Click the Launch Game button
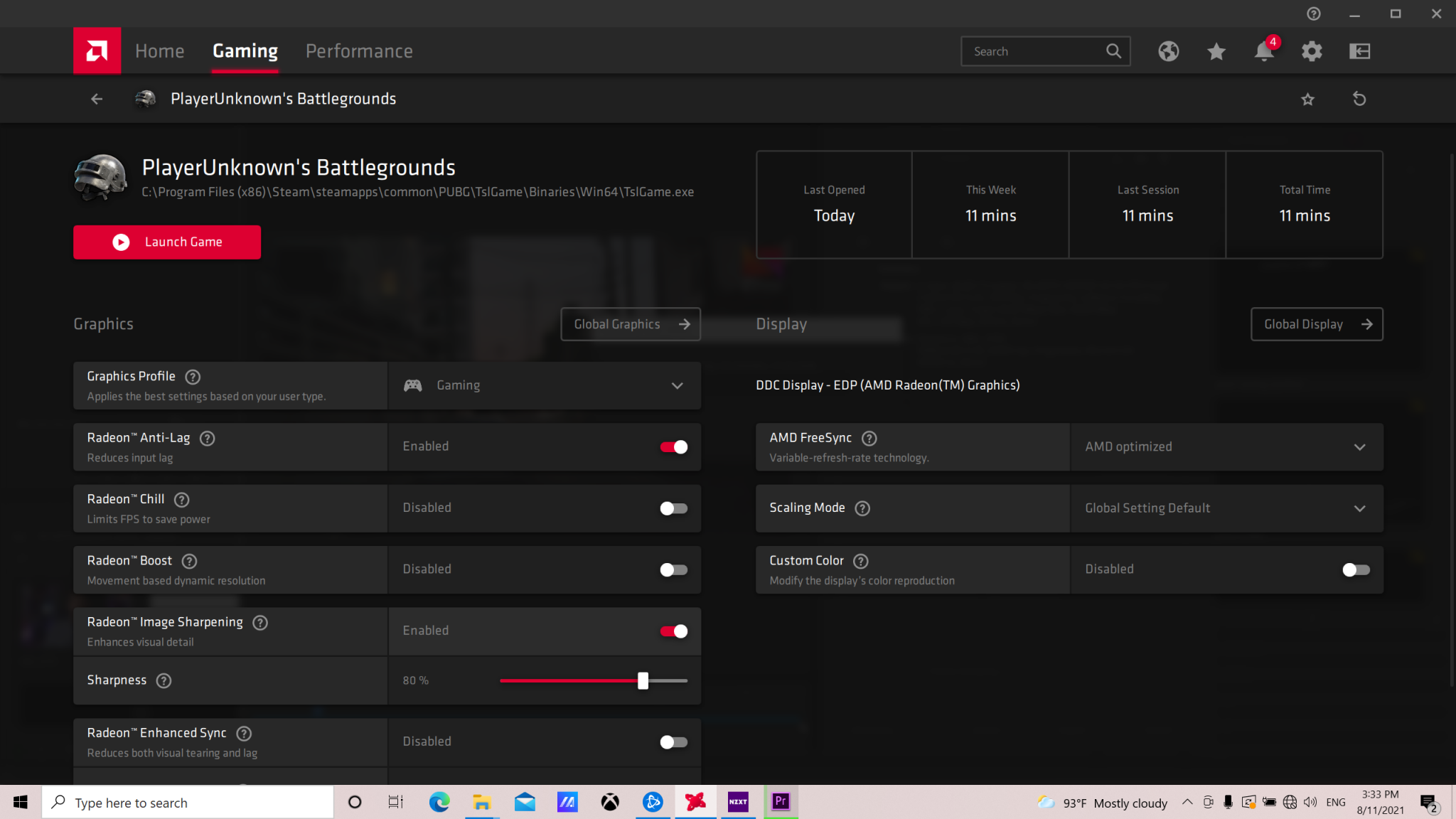The height and width of the screenshot is (819, 1456). click(x=167, y=242)
